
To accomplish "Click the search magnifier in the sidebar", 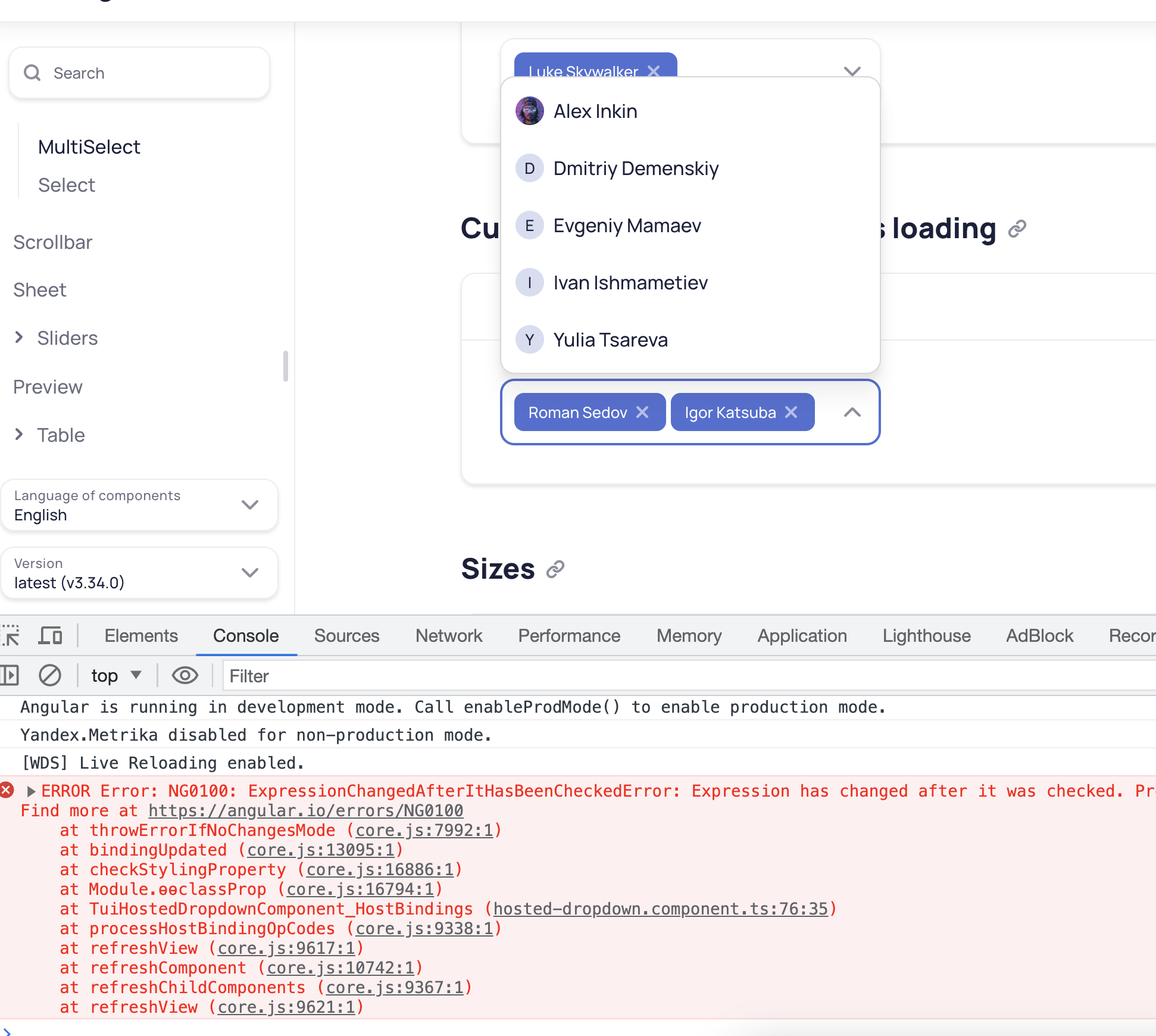I will pos(33,73).
